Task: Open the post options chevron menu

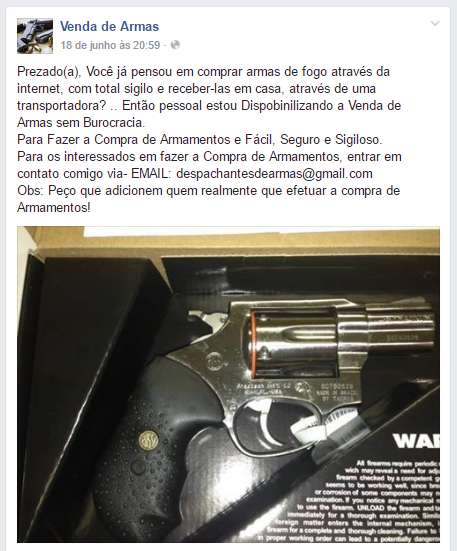Action: coord(435,24)
